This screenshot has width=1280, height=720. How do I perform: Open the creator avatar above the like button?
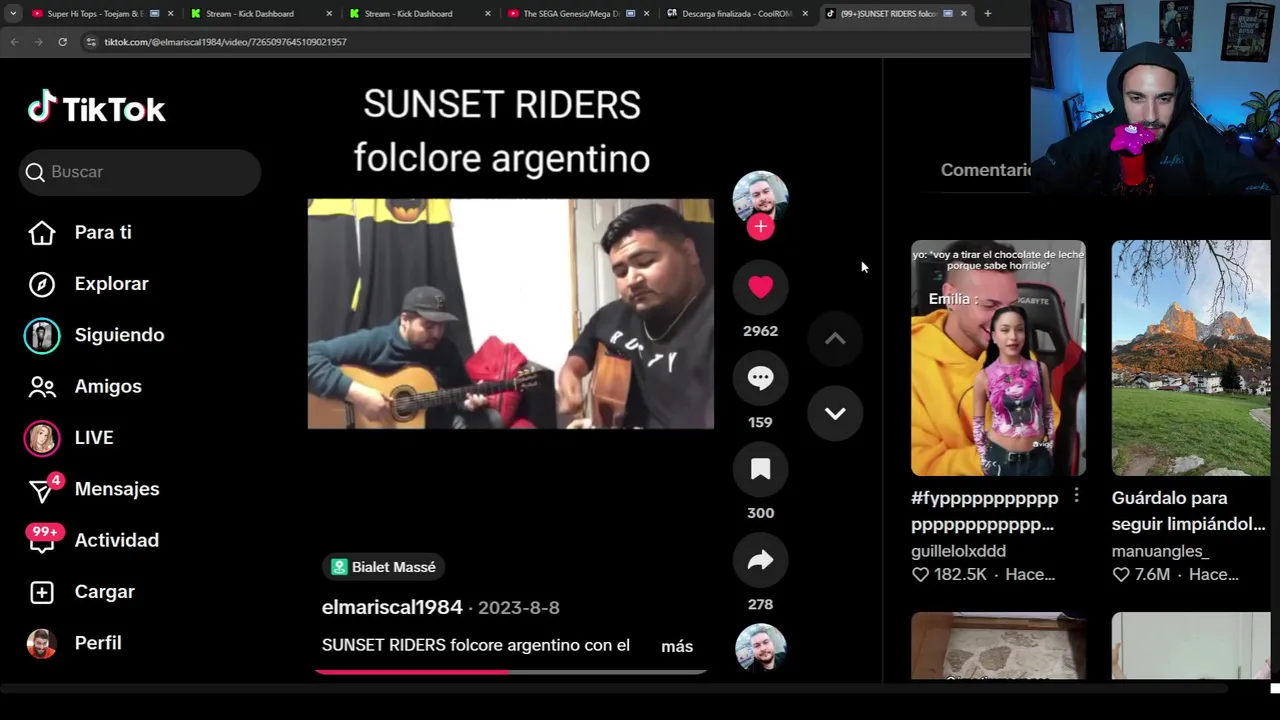click(x=760, y=197)
